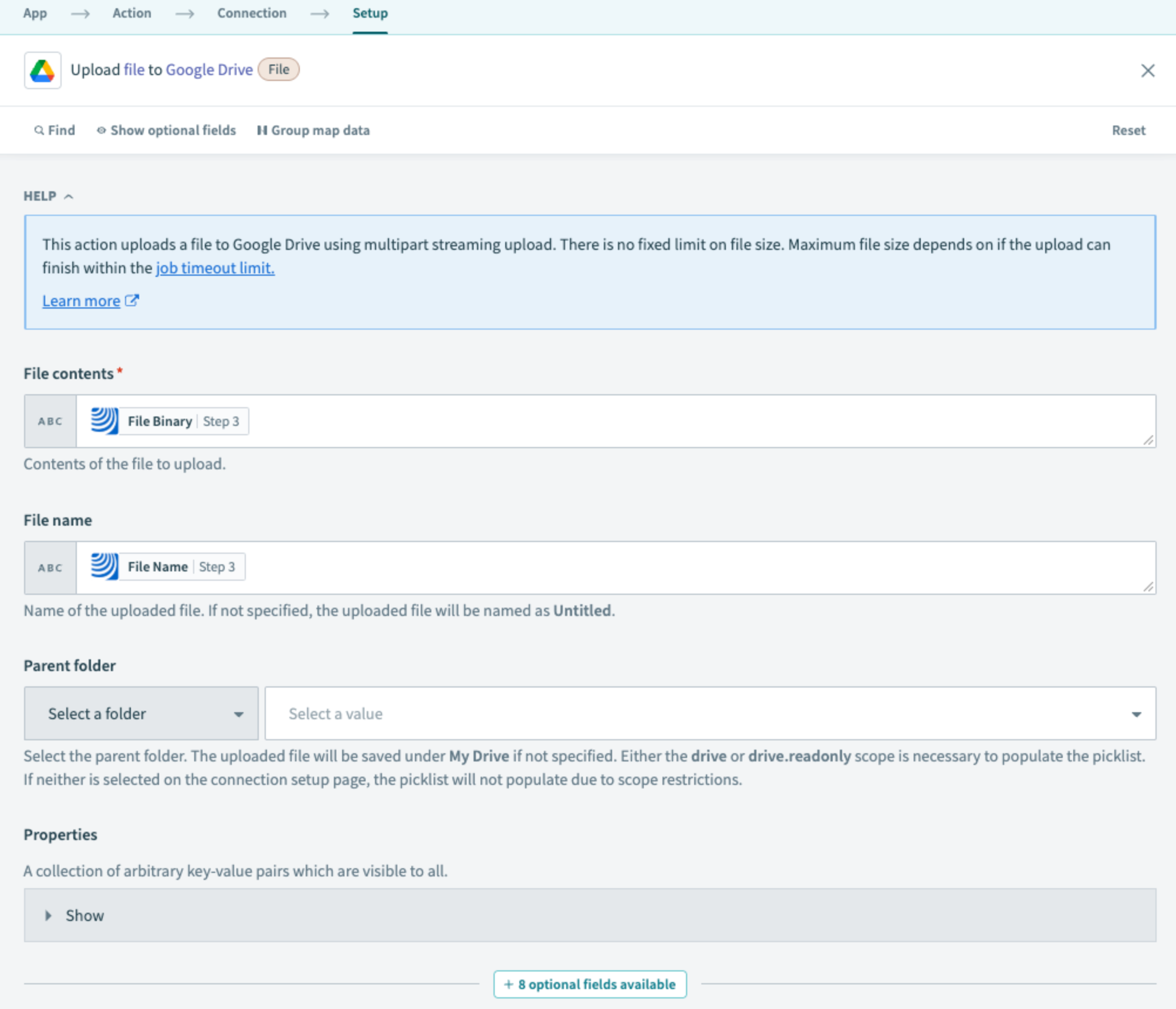The image size is (1176, 1009).
Task: Click 8 optional fields available button
Action: [590, 984]
